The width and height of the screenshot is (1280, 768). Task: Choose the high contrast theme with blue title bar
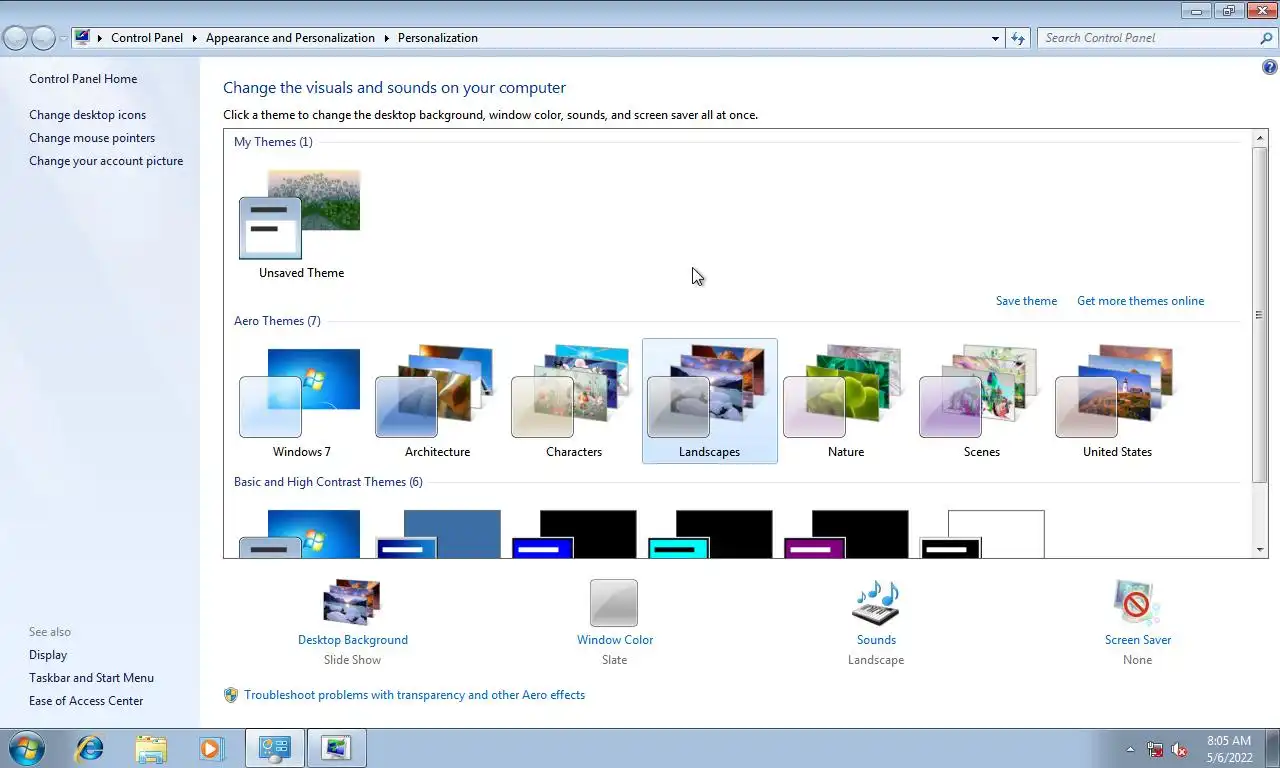click(x=573, y=534)
